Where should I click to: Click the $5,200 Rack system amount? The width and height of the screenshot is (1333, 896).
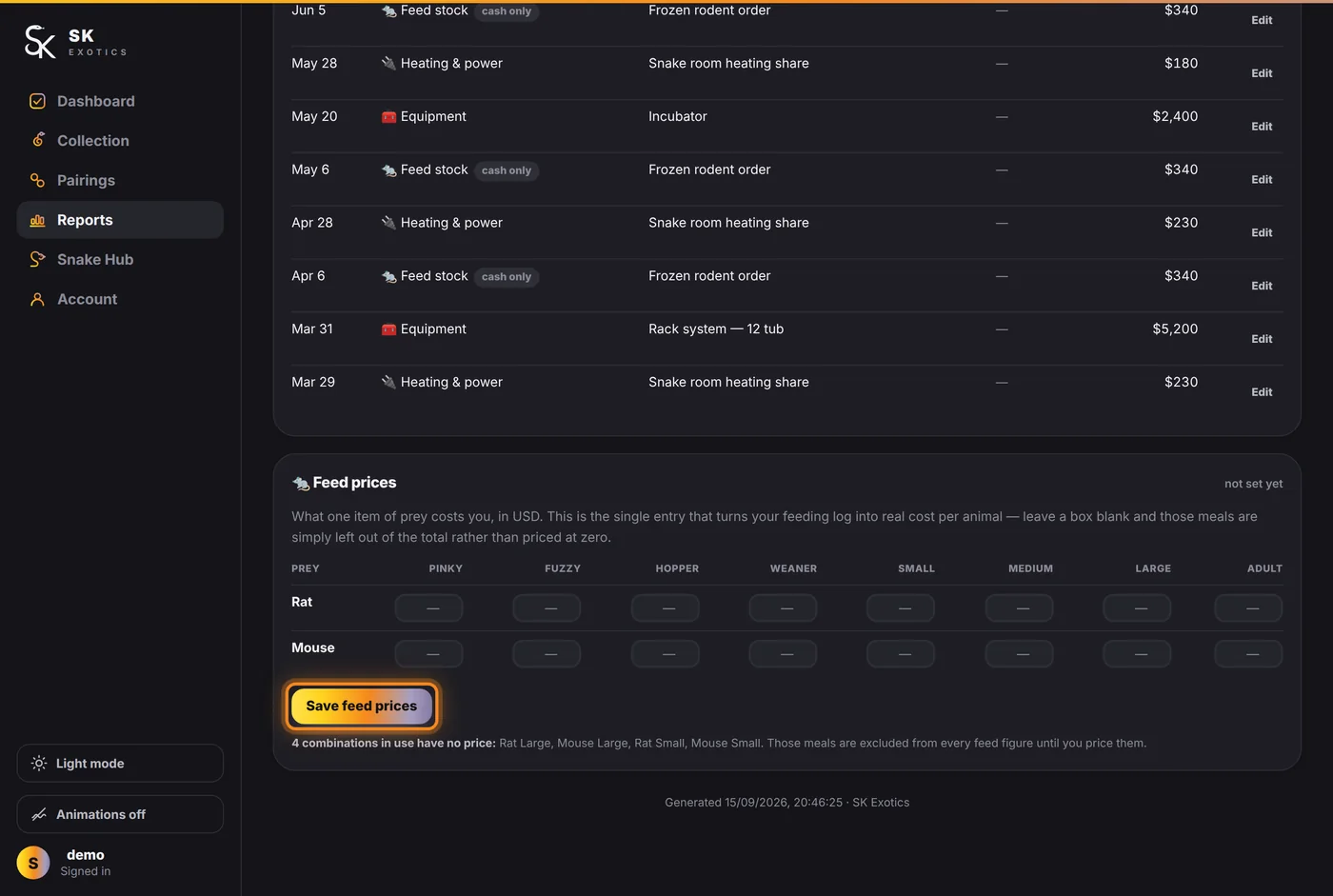(1175, 329)
